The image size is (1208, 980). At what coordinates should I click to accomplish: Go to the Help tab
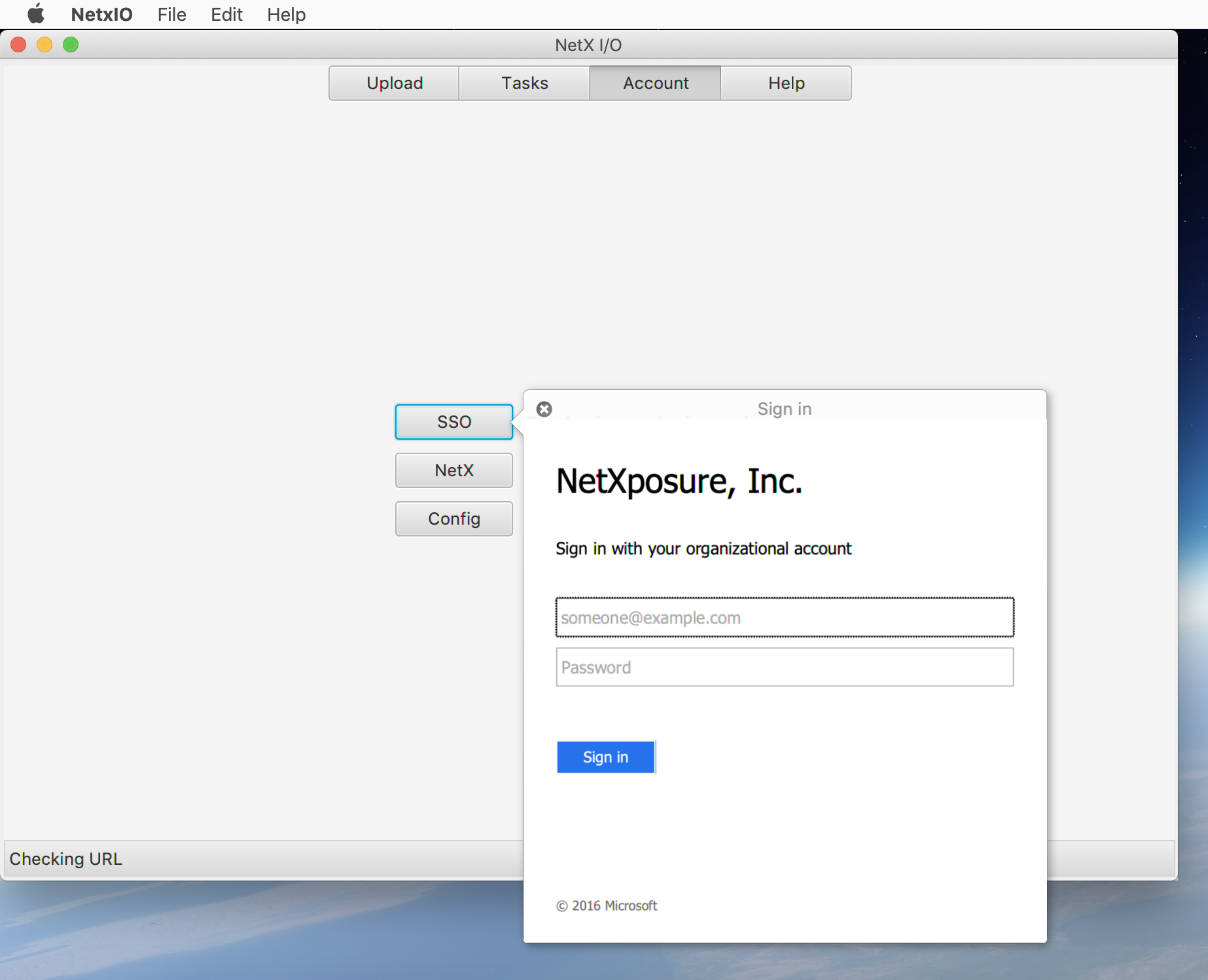pos(786,83)
